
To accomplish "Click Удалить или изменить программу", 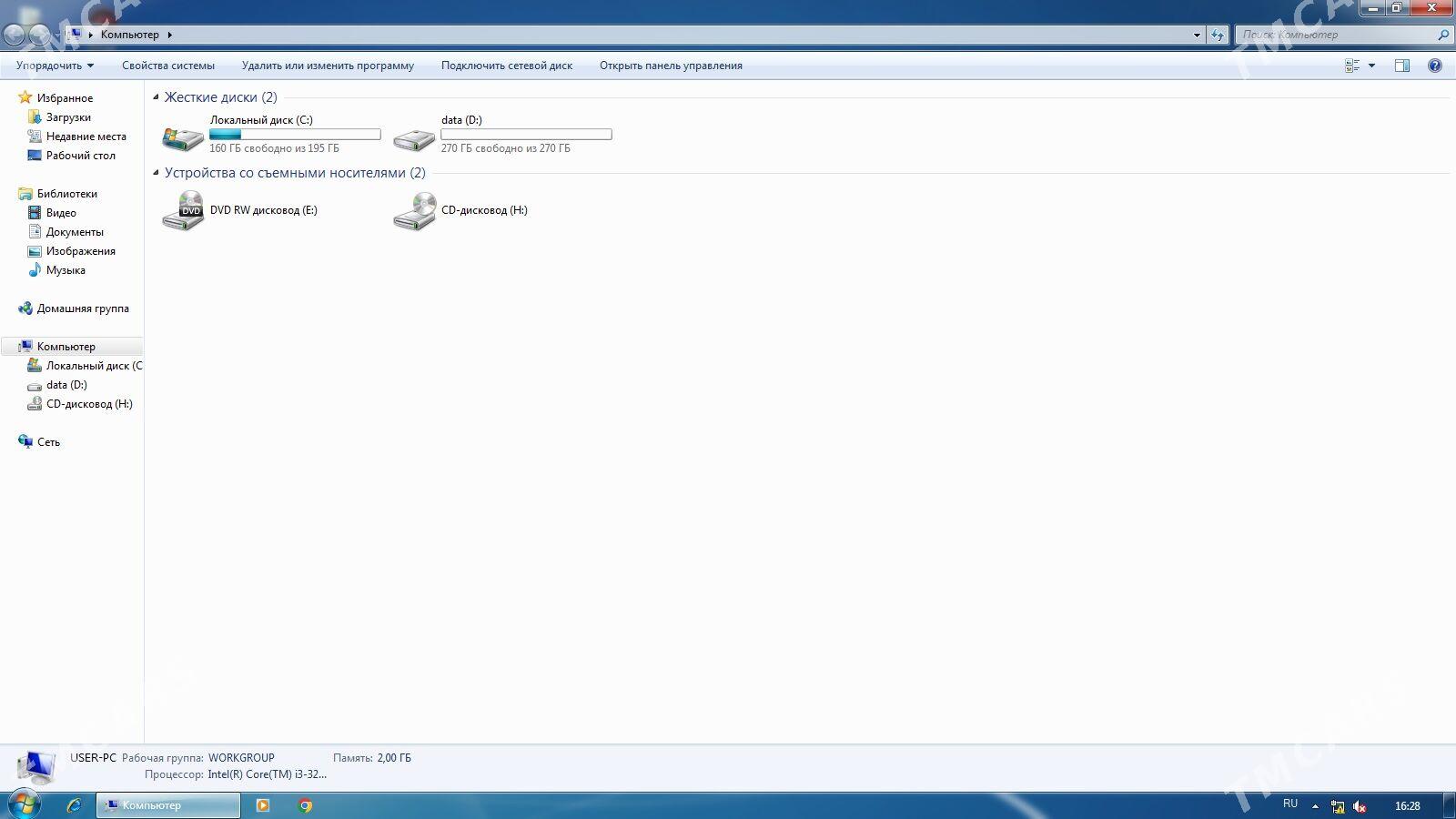I will [328, 66].
